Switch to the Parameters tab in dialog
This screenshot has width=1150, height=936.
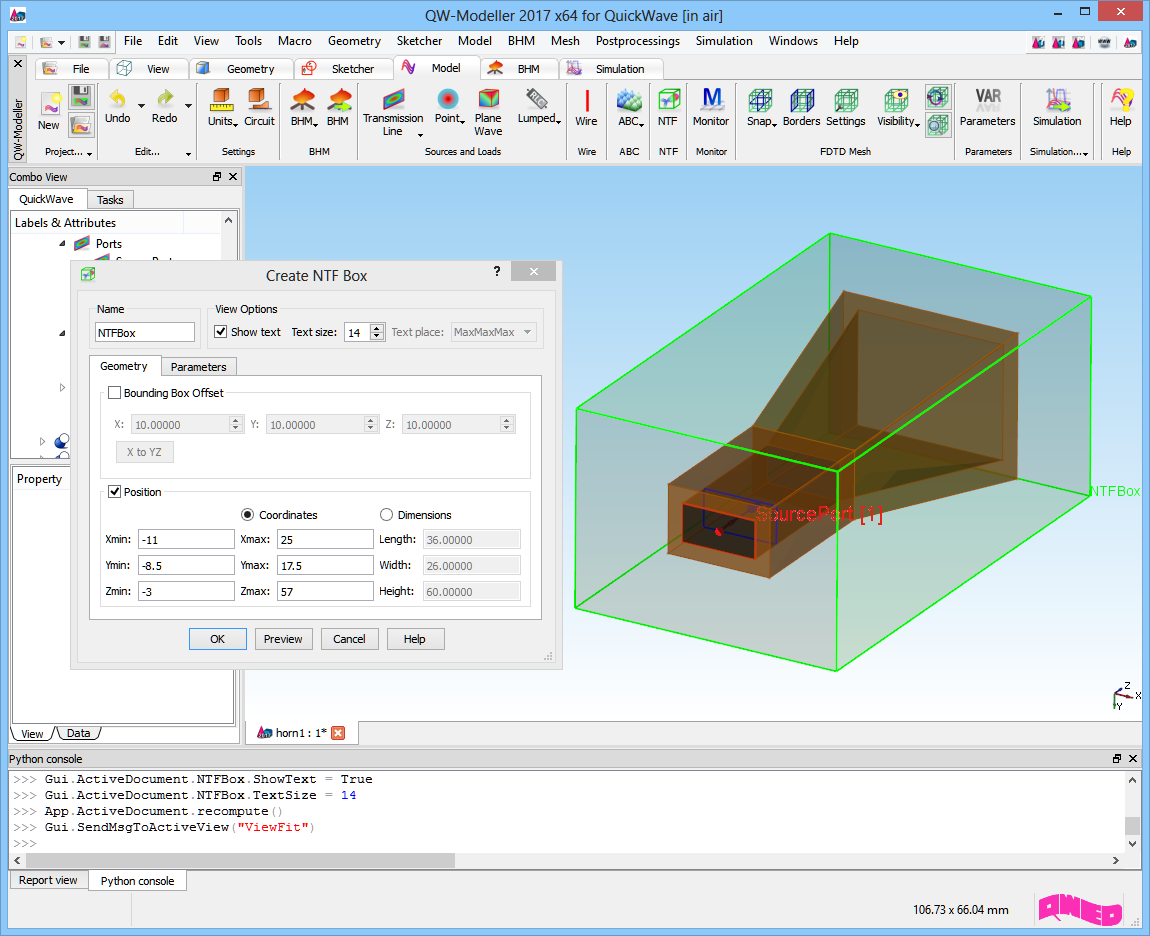(198, 367)
